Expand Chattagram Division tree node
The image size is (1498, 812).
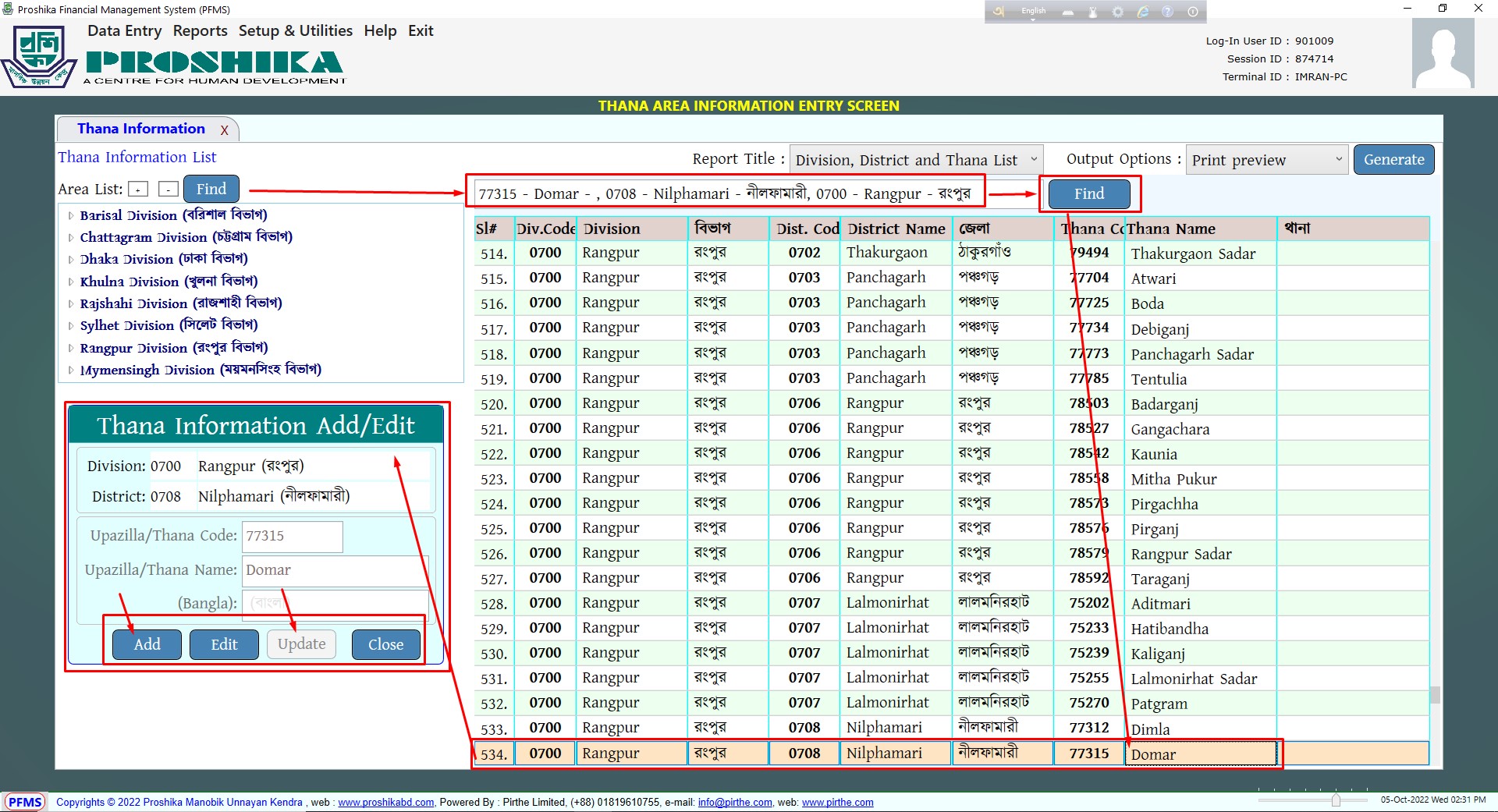pos(71,237)
